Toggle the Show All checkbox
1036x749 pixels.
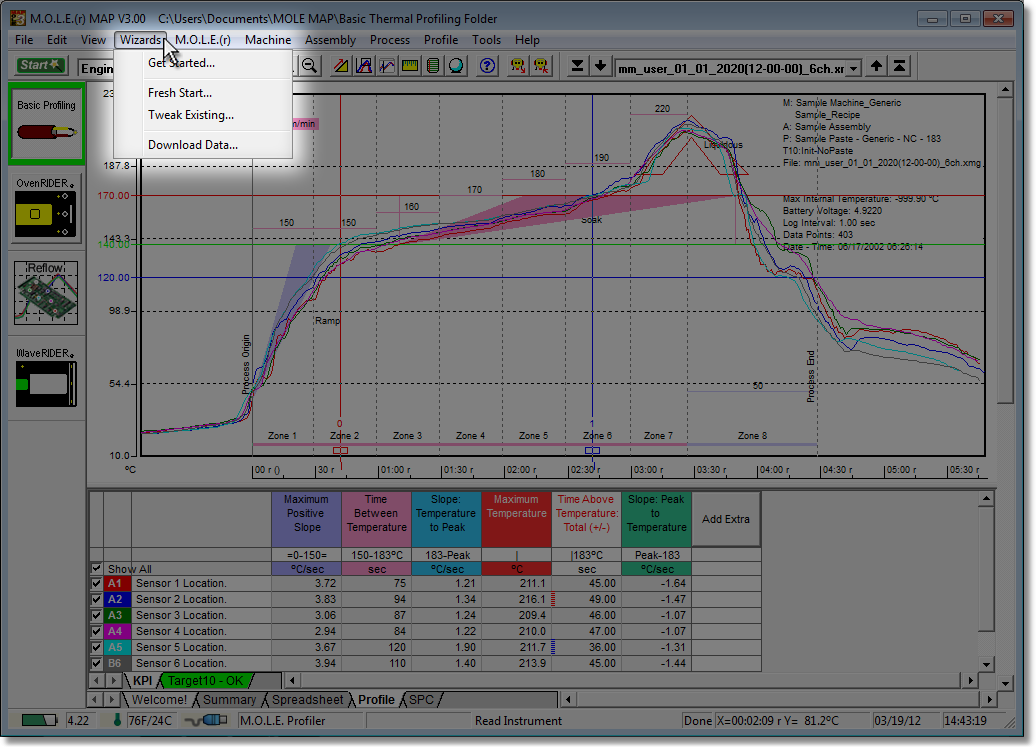96,569
